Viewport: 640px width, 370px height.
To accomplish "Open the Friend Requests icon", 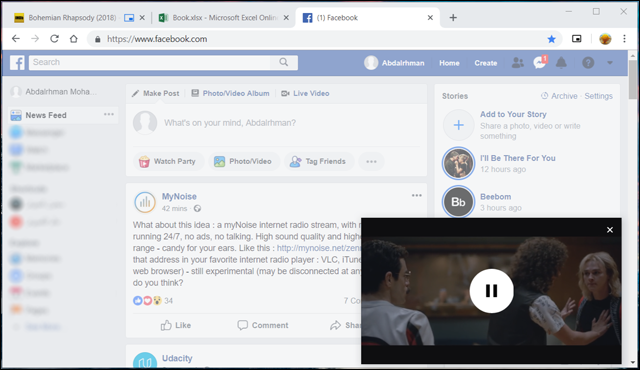I will (518, 63).
